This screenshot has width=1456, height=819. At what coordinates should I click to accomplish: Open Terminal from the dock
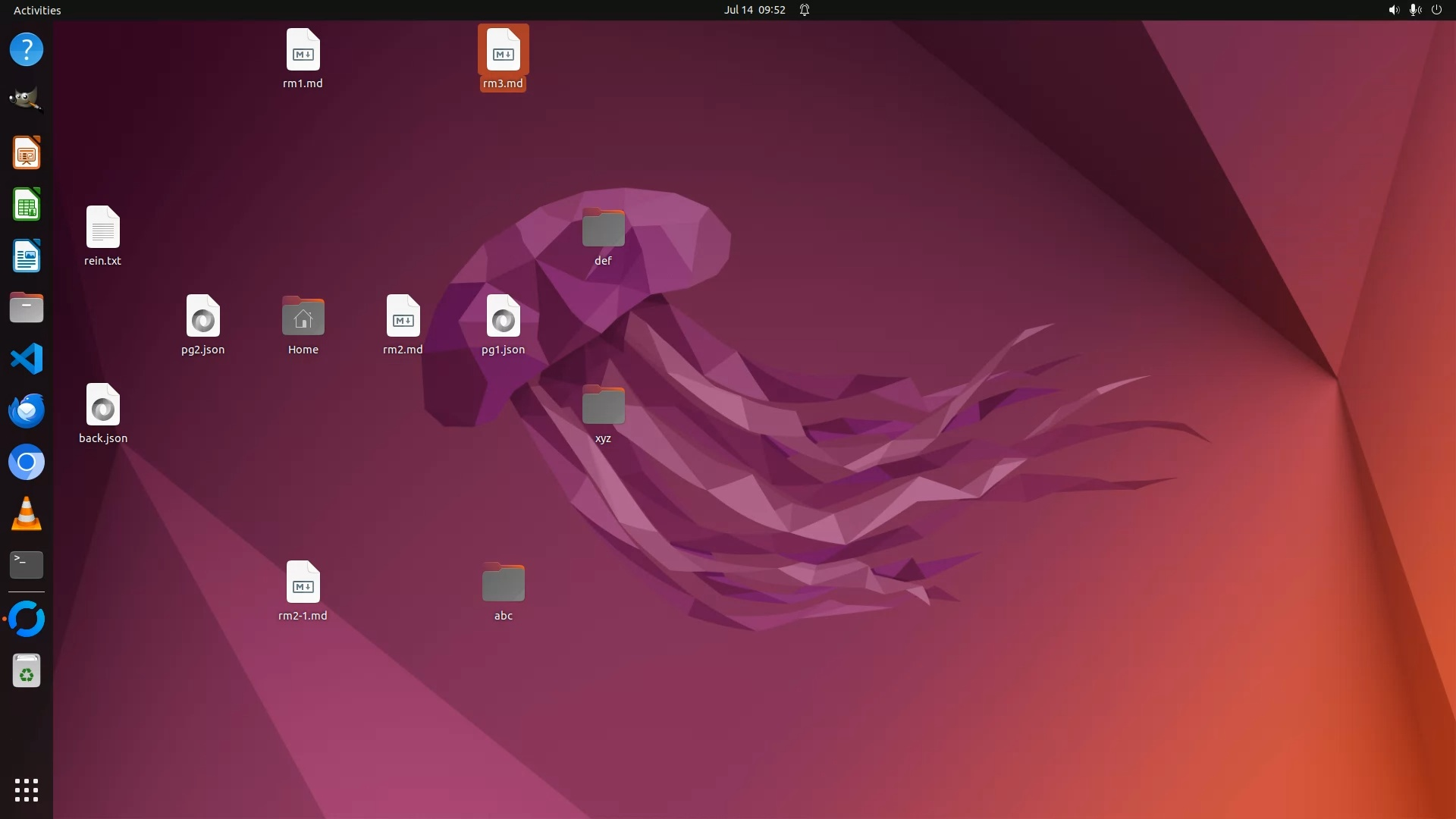pos(26,564)
